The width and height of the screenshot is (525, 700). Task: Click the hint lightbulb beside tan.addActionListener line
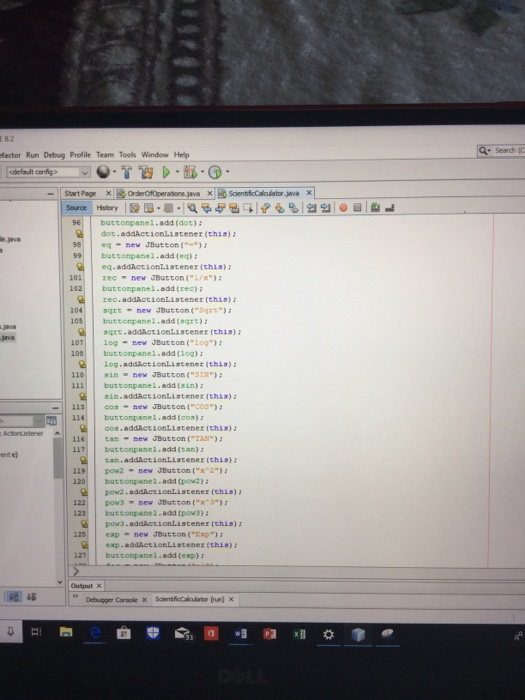click(83, 459)
